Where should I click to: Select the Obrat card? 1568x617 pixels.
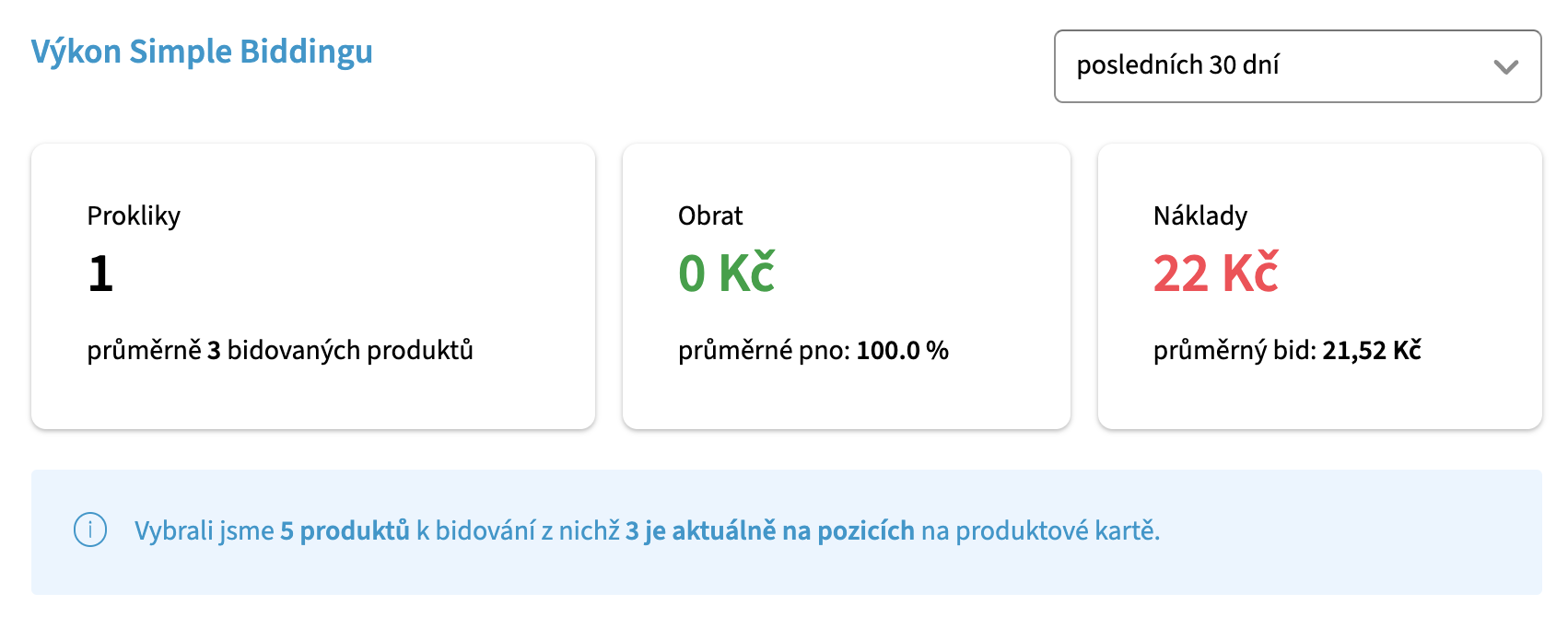coord(847,286)
